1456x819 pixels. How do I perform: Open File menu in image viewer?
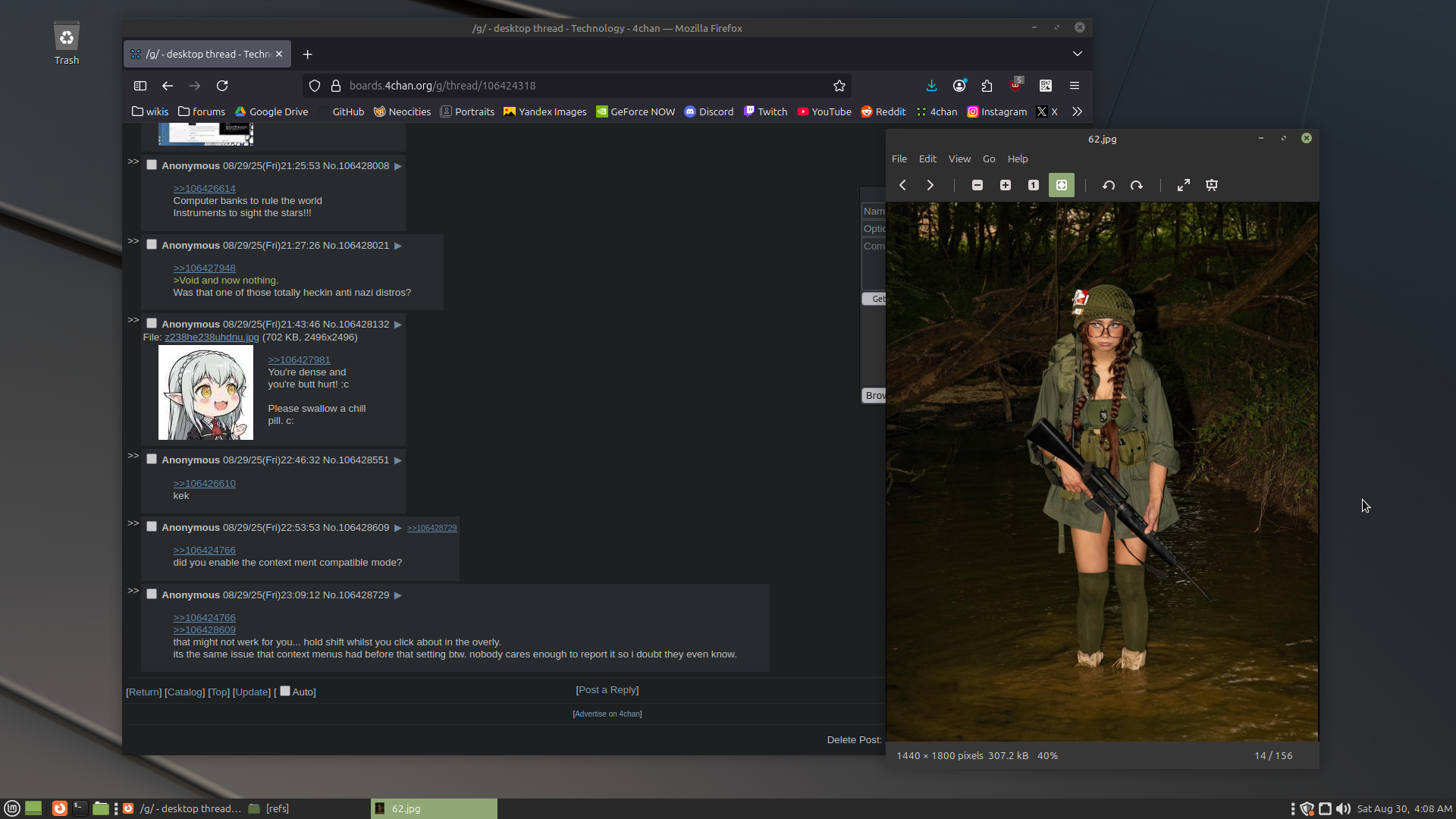(x=899, y=158)
